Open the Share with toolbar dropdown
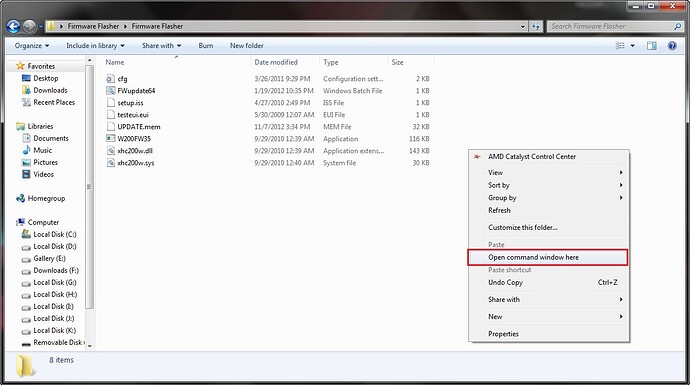This screenshot has height=385, width=690. [x=161, y=46]
